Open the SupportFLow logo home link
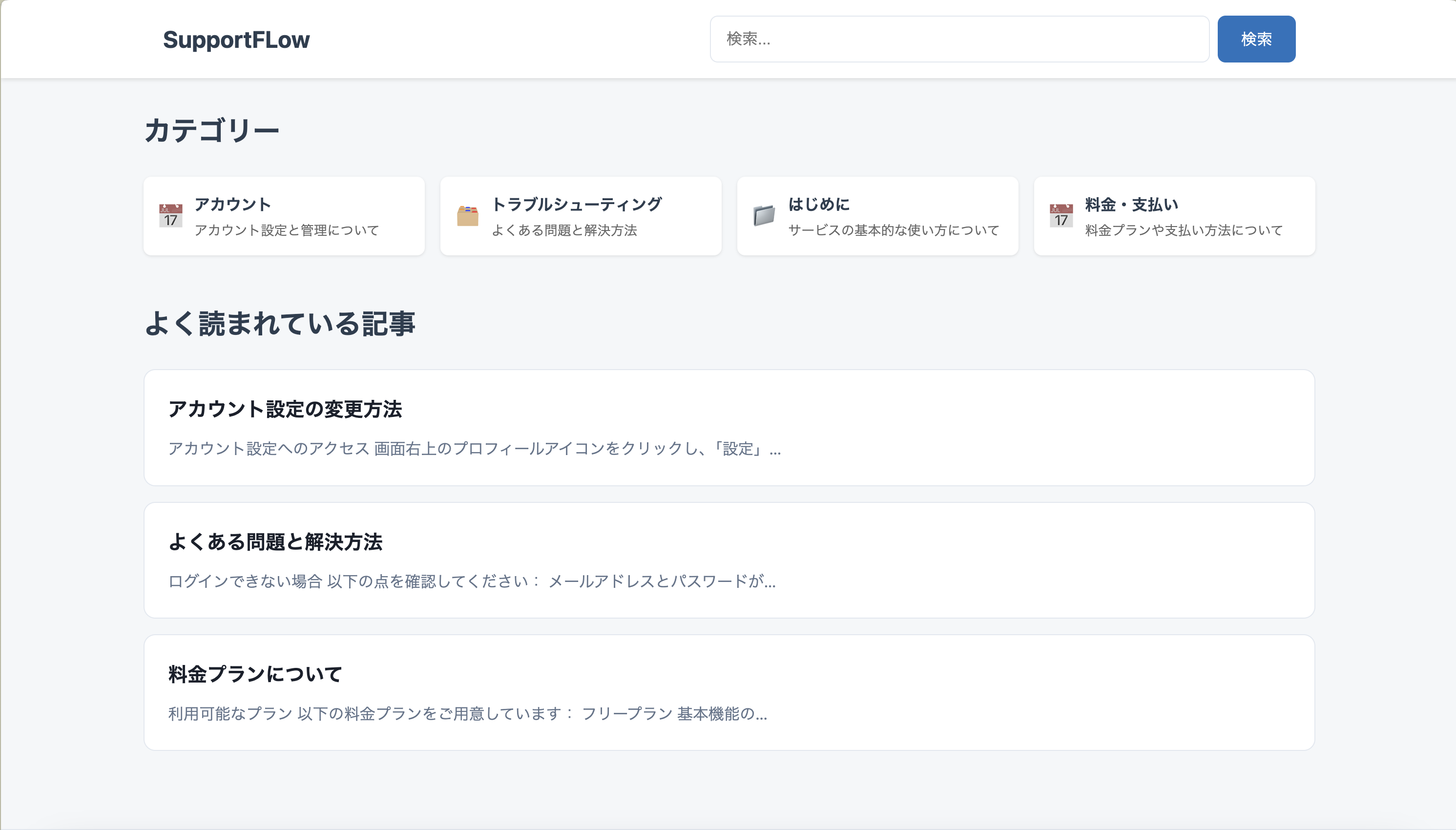Screen dimensions: 1456x830 [236, 40]
